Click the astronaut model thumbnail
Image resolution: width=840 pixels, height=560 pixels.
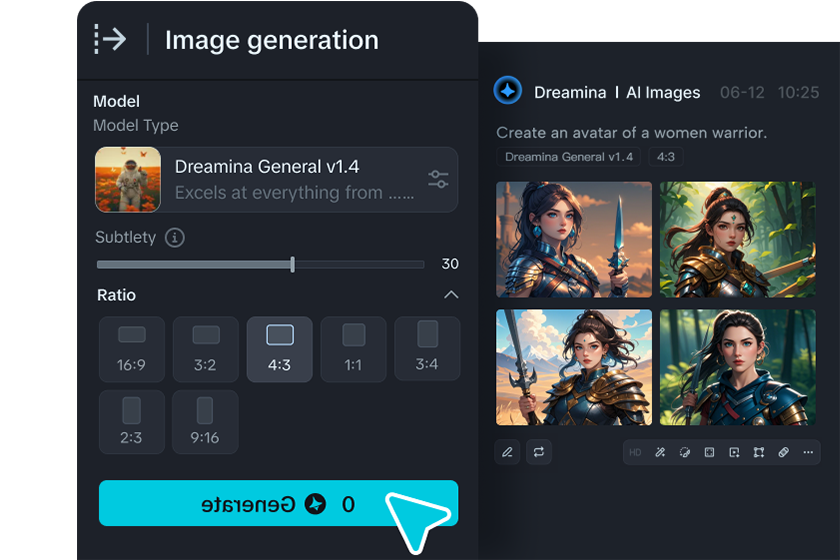pyautogui.click(x=128, y=180)
